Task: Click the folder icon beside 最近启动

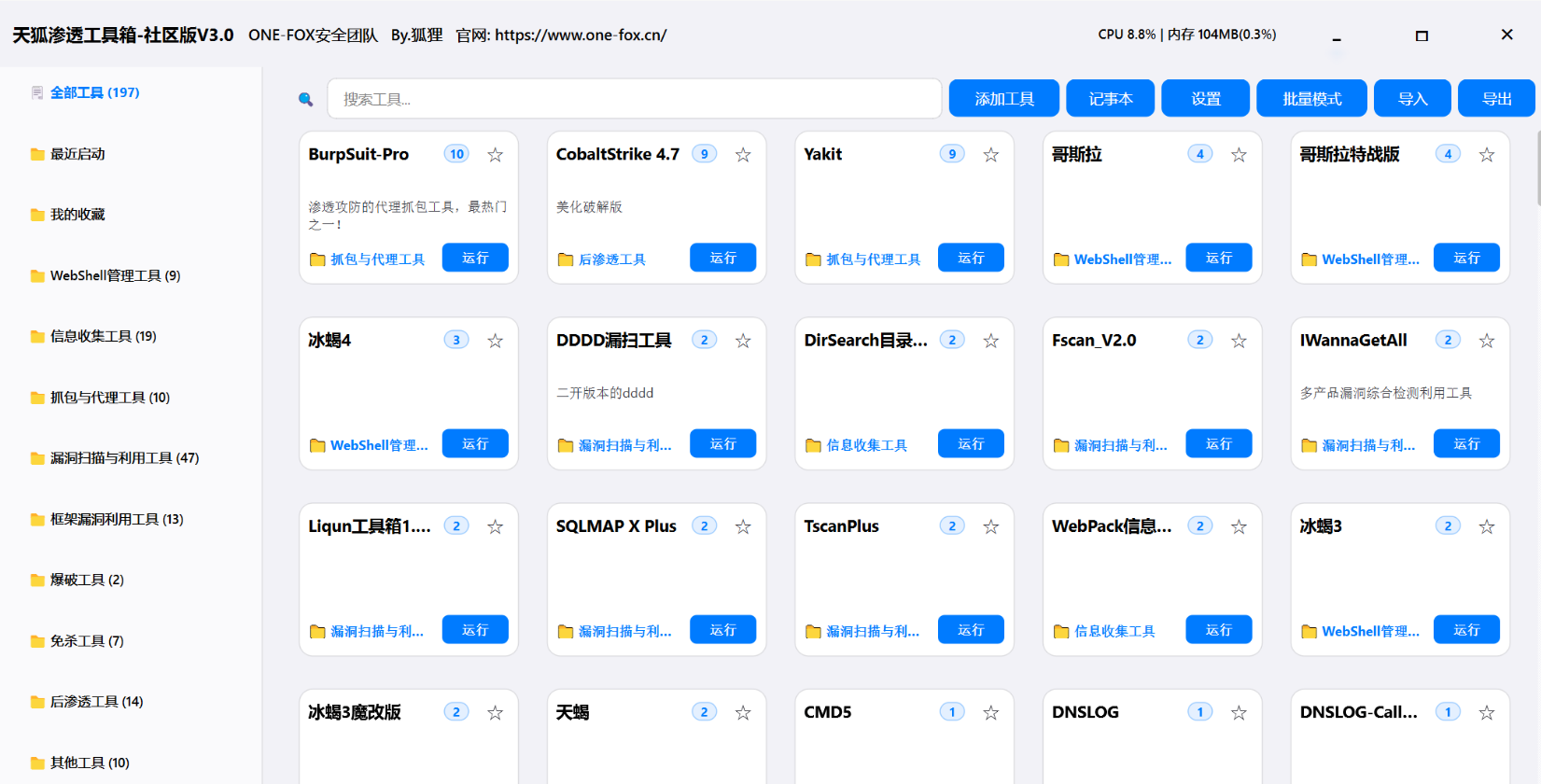Action: point(37,154)
